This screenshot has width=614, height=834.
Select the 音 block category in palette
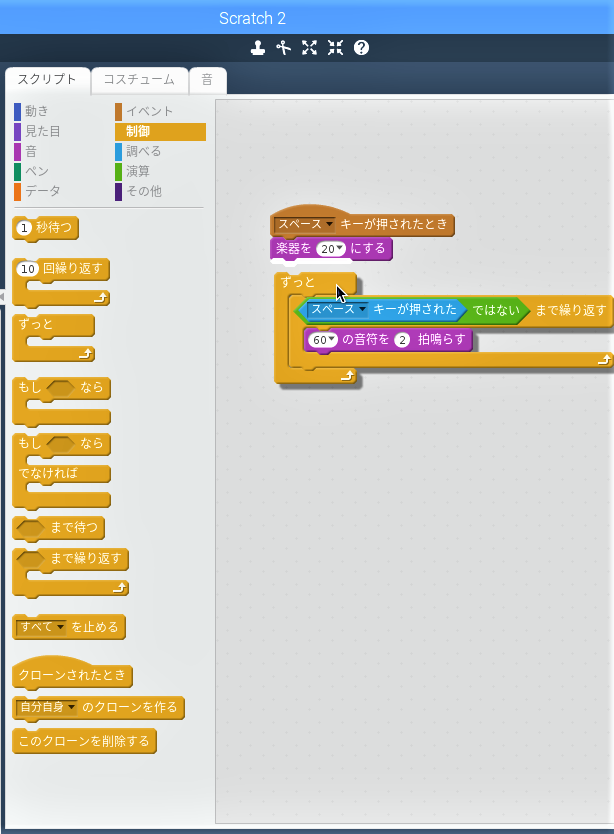pos(31,152)
